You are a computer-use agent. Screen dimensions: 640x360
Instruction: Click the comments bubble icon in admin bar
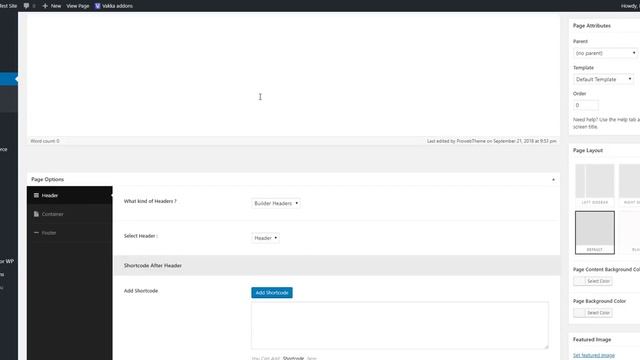point(27,6)
